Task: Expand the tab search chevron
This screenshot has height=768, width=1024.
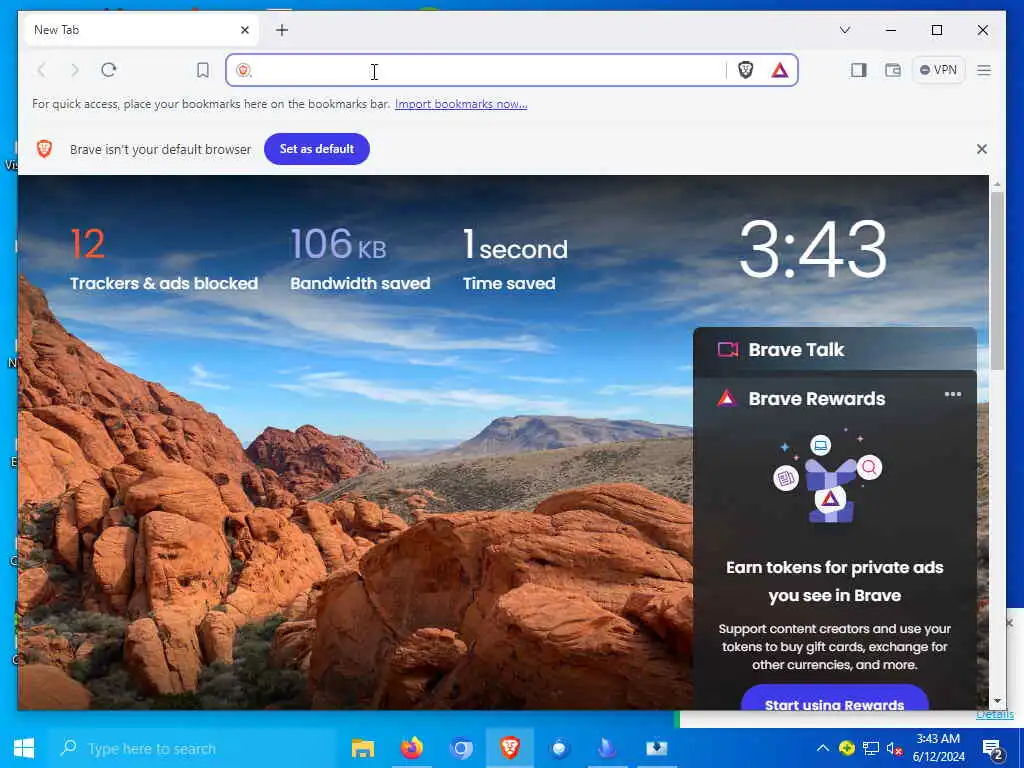Action: pyautogui.click(x=844, y=30)
